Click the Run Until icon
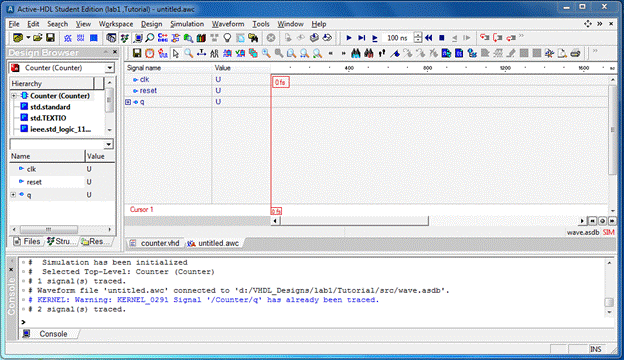 point(361,38)
